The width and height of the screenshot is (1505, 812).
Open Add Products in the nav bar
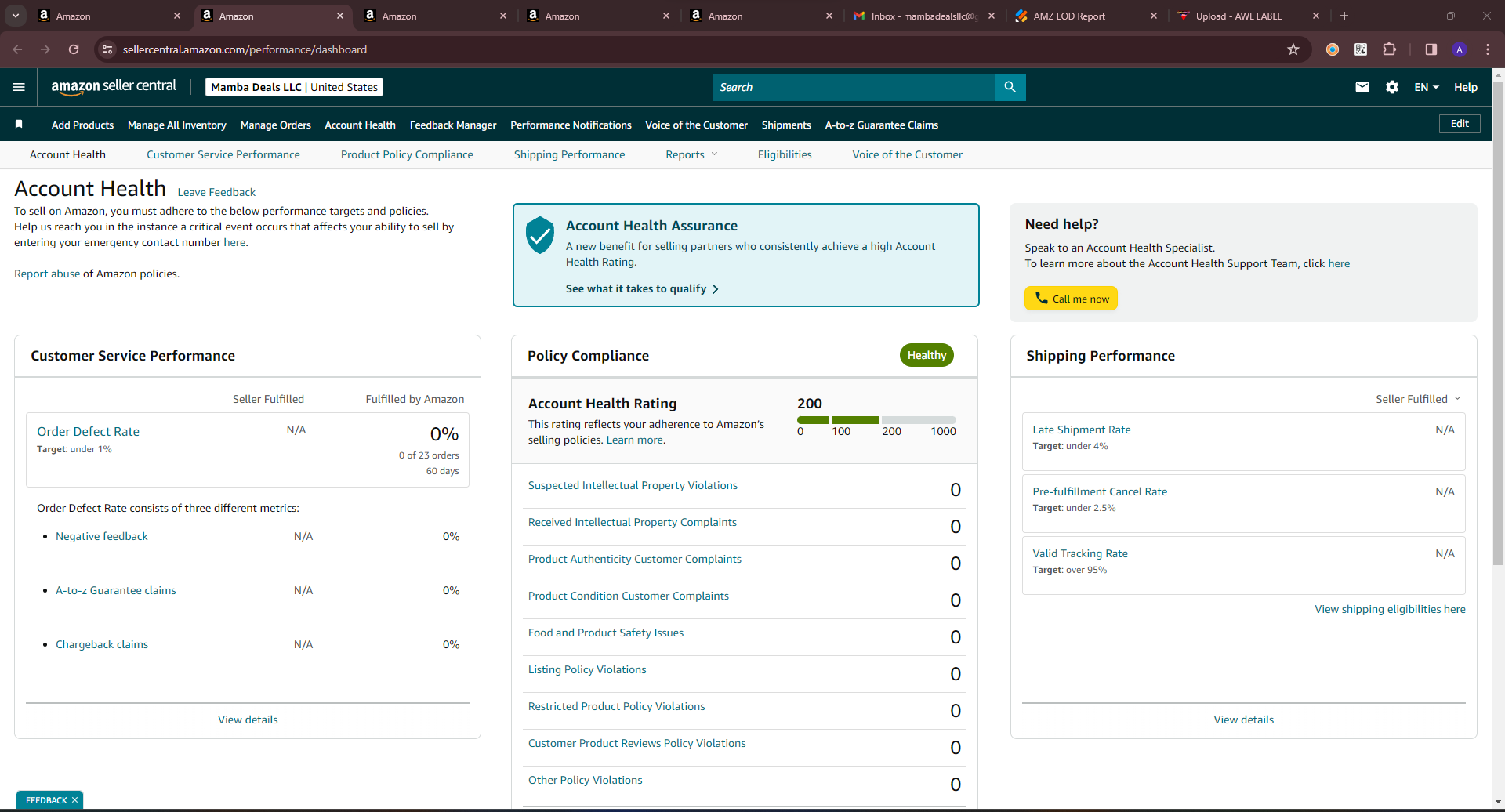click(82, 125)
